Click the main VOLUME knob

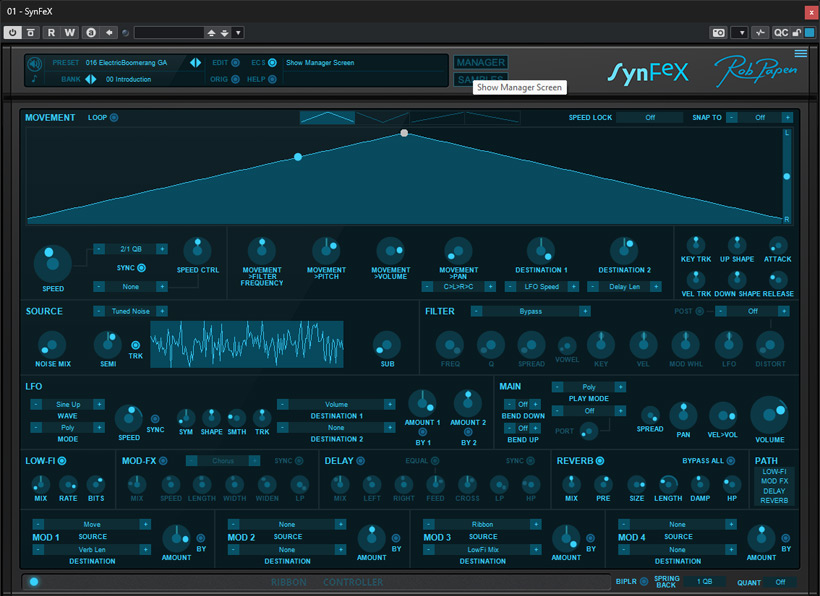(769, 415)
